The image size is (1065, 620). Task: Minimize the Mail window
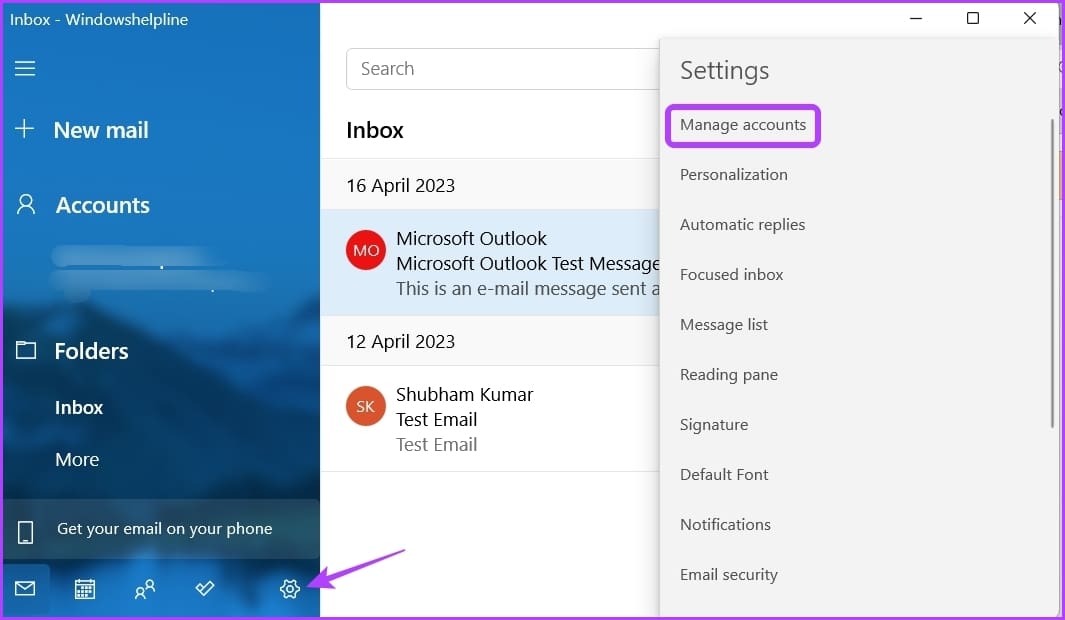(x=916, y=18)
